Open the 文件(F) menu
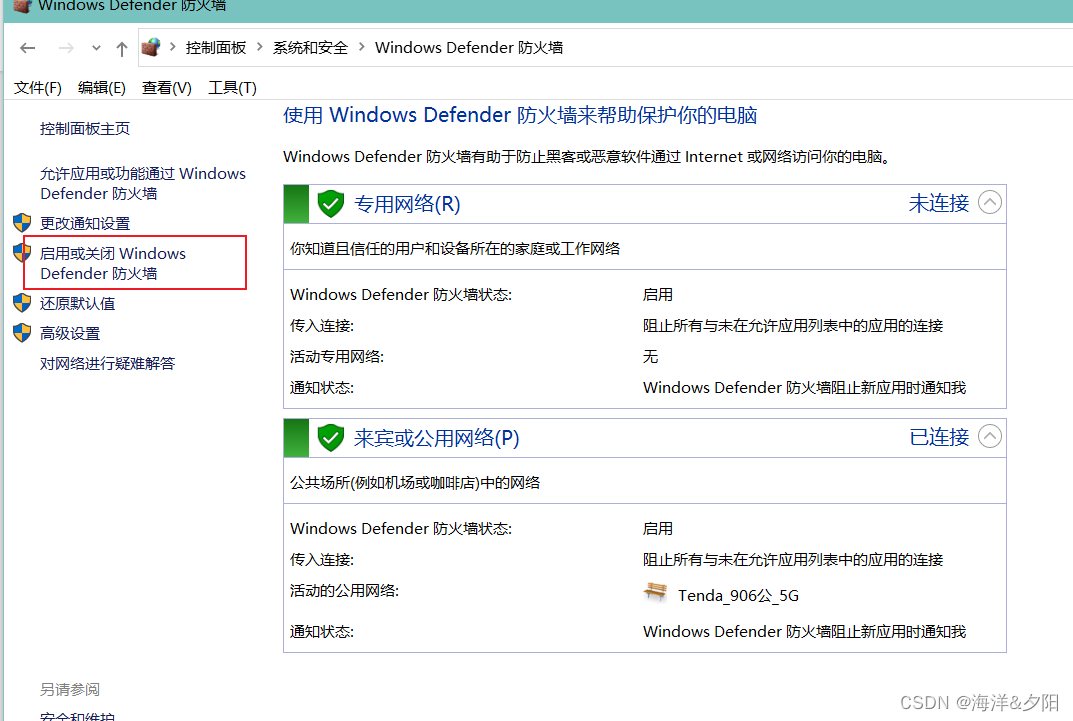The width and height of the screenshot is (1073, 721). click(38, 88)
